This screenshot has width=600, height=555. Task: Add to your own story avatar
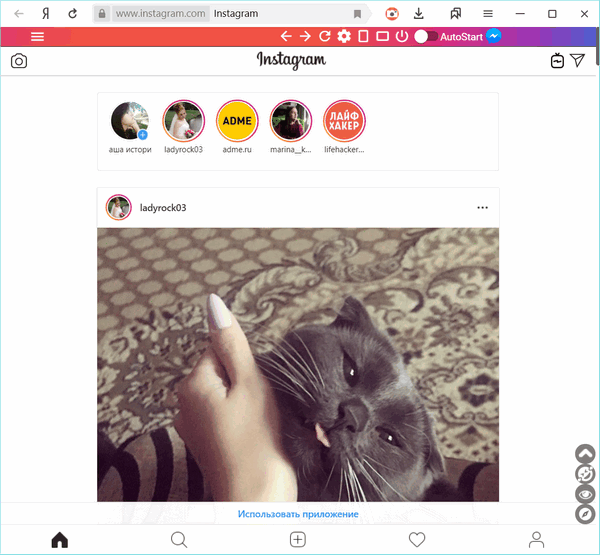tap(130, 121)
